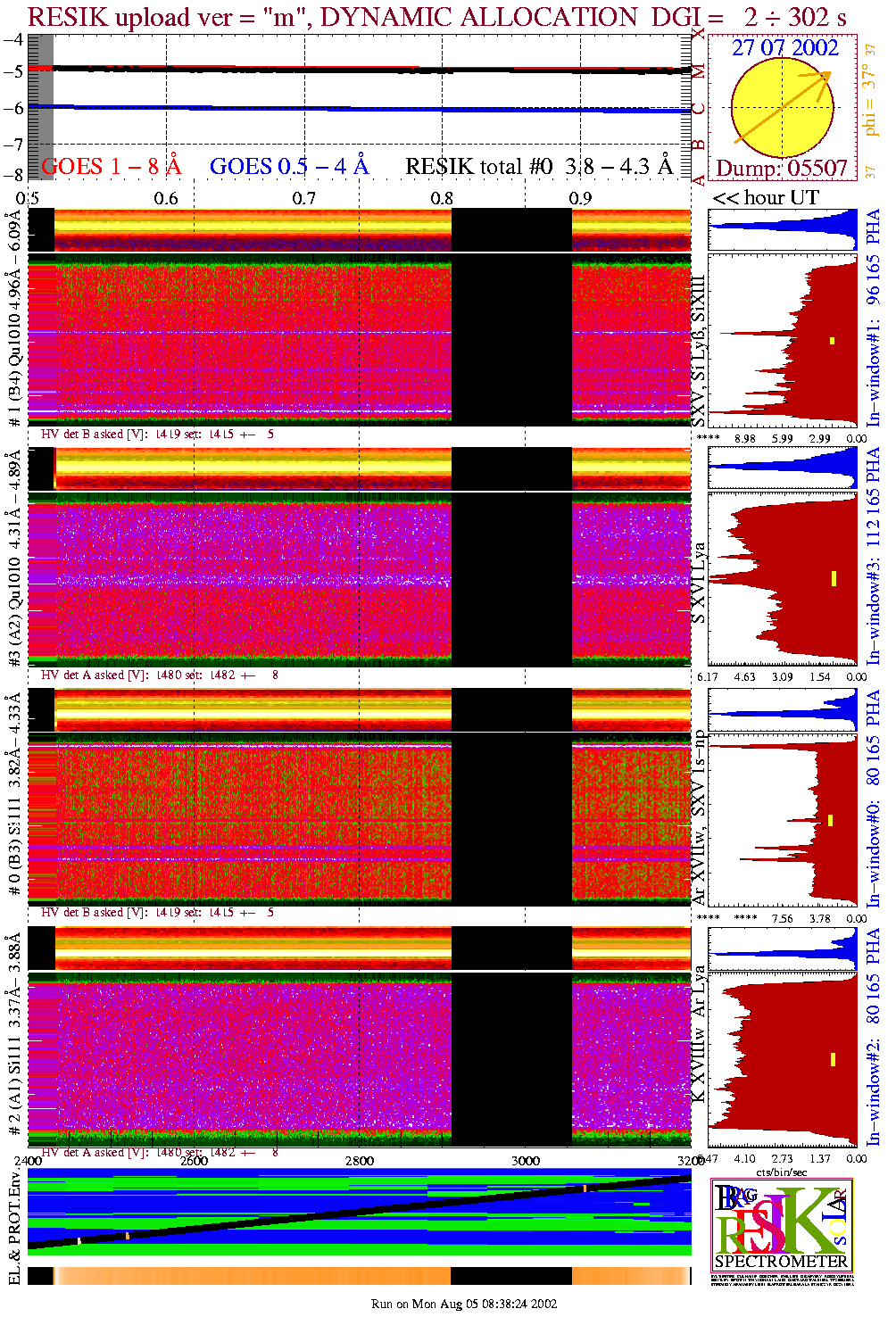Select the date '27 07 2002' text

pyautogui.click(x=785, y=48)
